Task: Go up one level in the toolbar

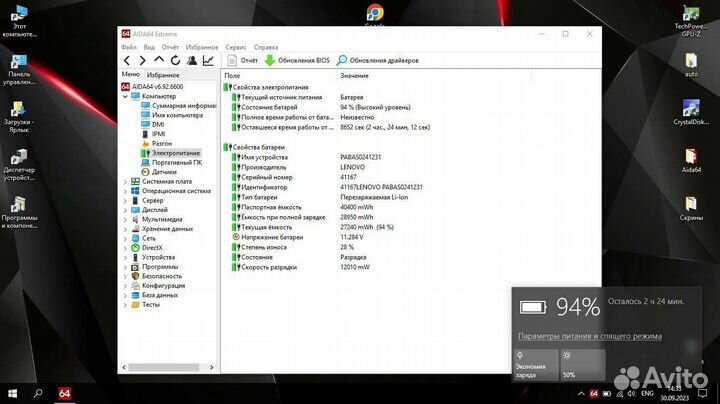Action: point(159,60)
